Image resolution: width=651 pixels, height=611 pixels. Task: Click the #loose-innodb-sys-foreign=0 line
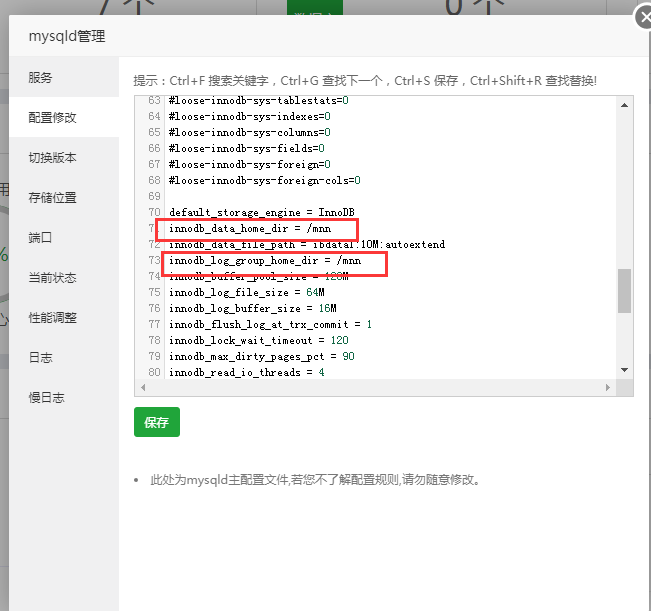point(250,164)
